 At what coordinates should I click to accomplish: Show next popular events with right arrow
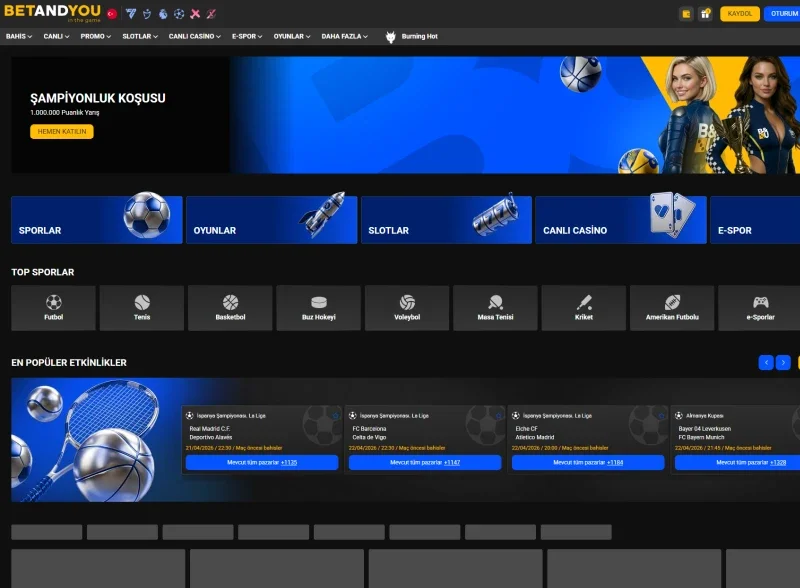(x=783, y=362)
